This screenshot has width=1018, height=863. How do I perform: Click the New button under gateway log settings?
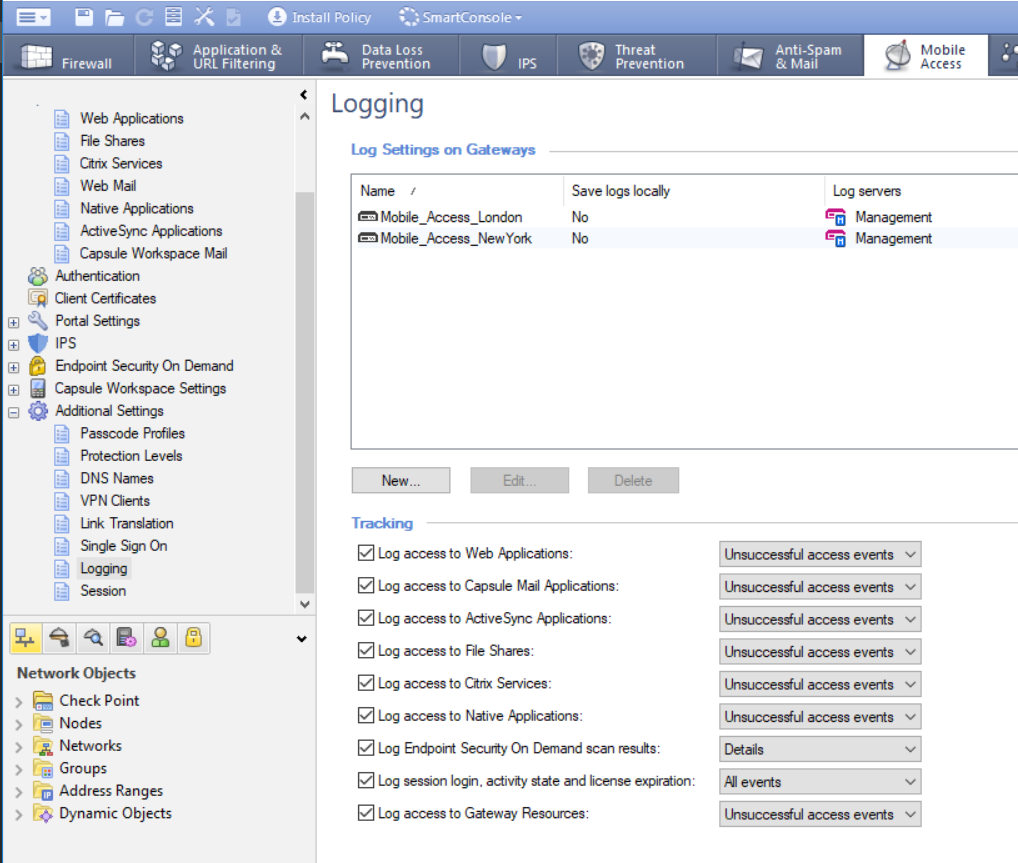(x=400, y=480)
